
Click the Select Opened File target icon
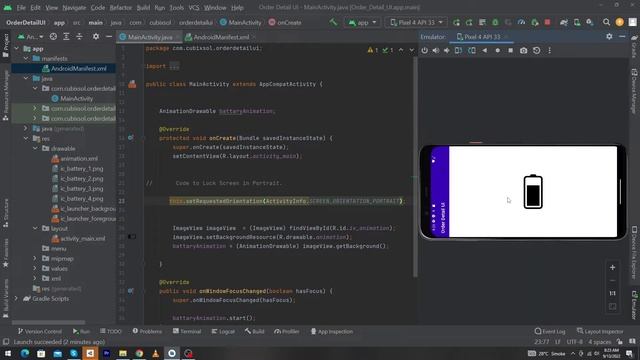(53, 37)
